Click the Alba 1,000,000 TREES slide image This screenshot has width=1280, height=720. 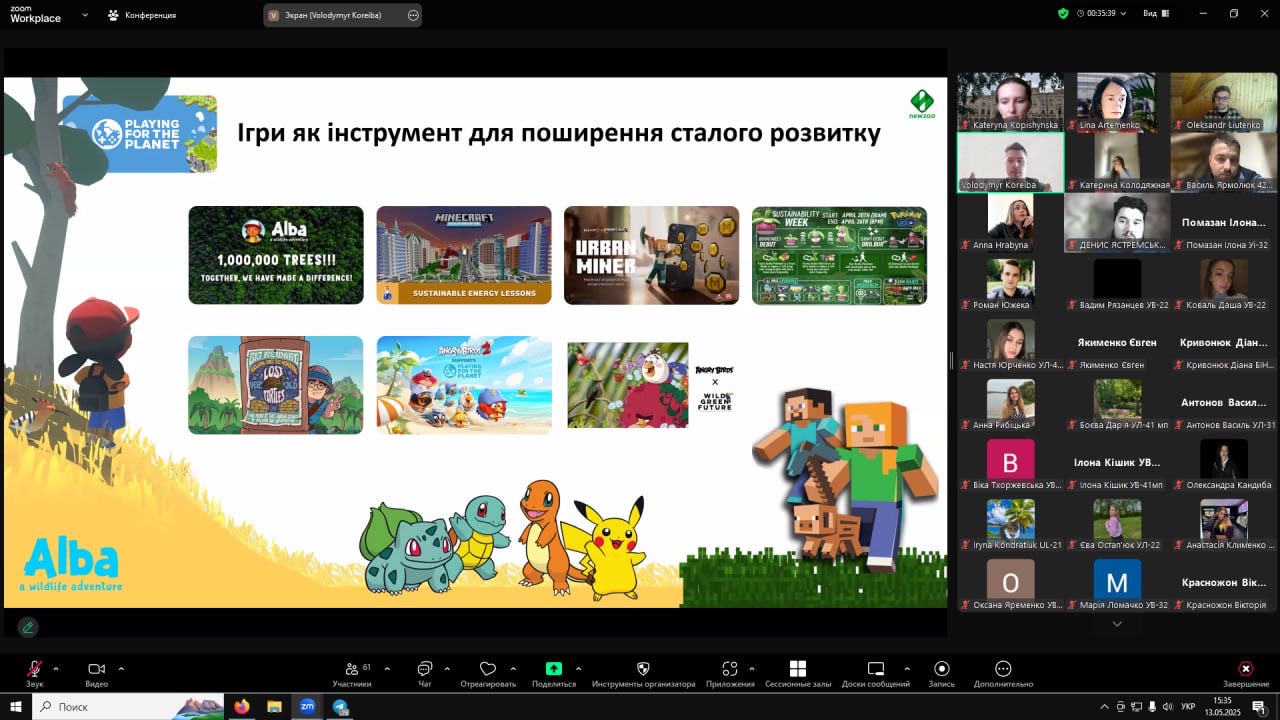pos(276,255)
